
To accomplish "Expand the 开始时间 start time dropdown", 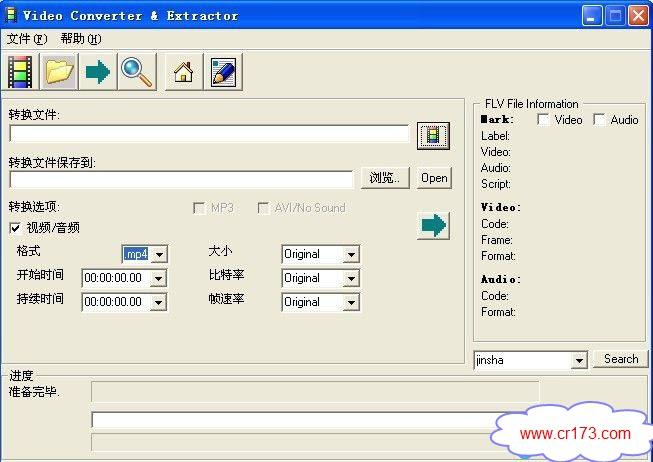I will click(x=158, y=278).
